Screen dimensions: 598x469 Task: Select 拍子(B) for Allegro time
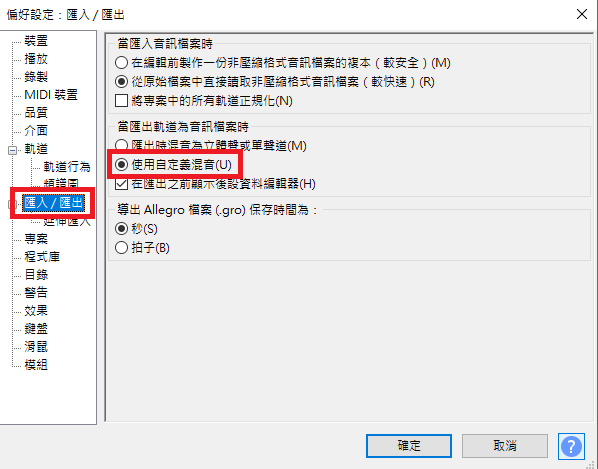(121, 248)
